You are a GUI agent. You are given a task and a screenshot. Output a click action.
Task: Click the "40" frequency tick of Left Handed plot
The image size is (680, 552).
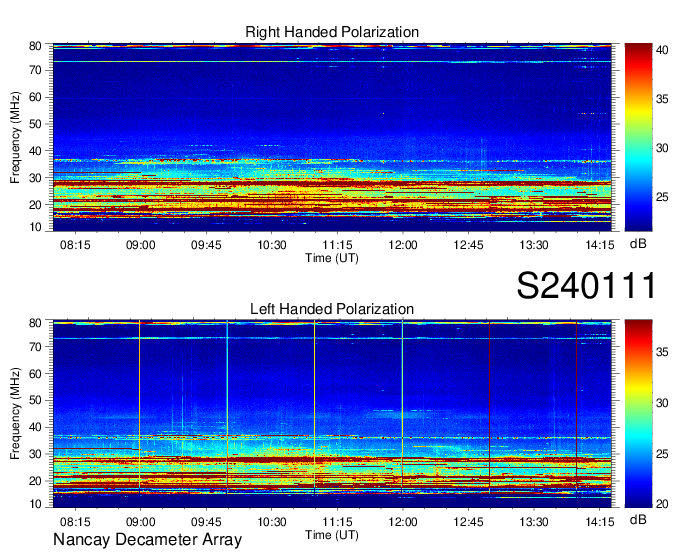(35, 428)
